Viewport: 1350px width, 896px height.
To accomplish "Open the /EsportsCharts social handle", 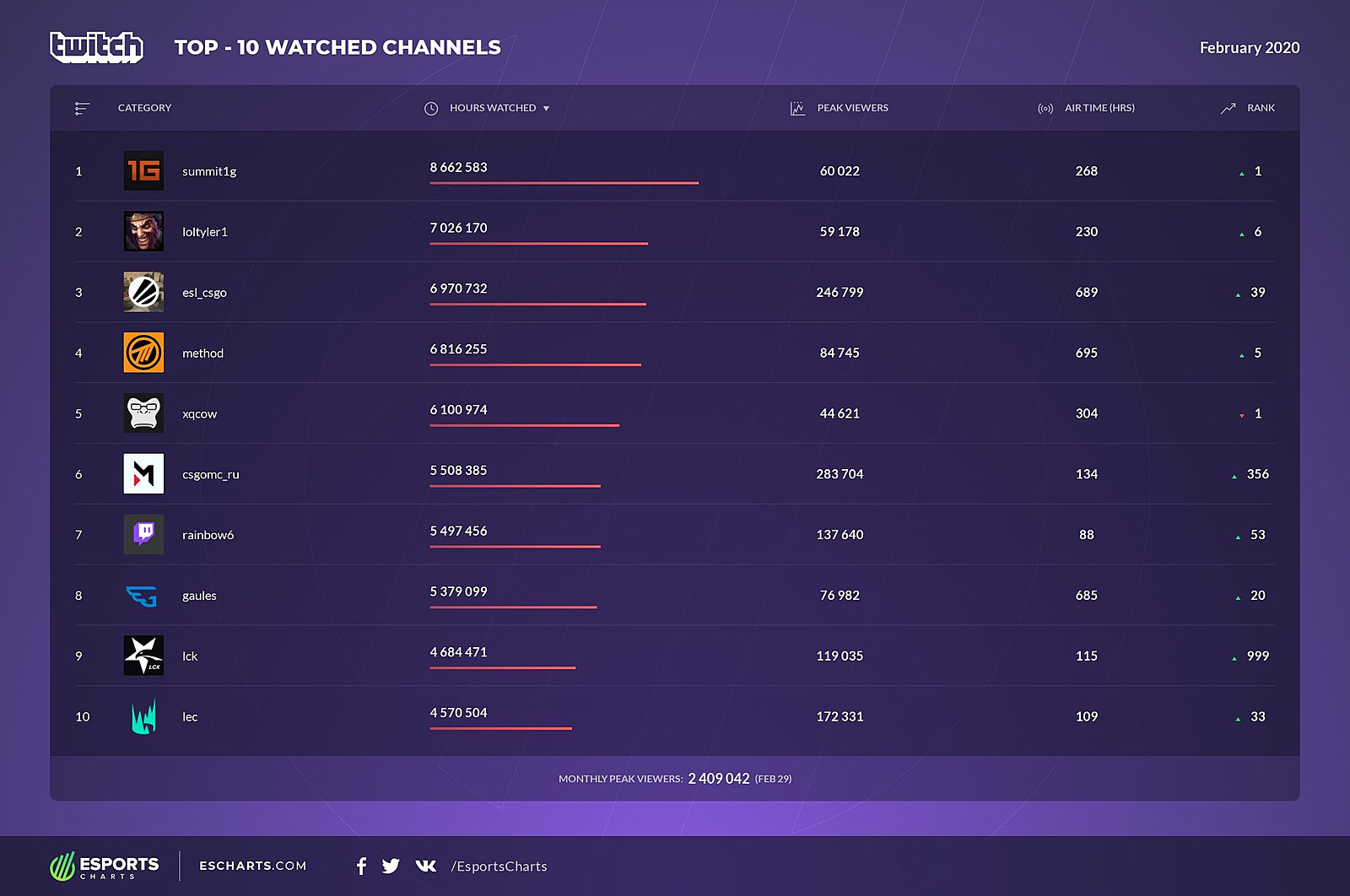I will point(499,866).
